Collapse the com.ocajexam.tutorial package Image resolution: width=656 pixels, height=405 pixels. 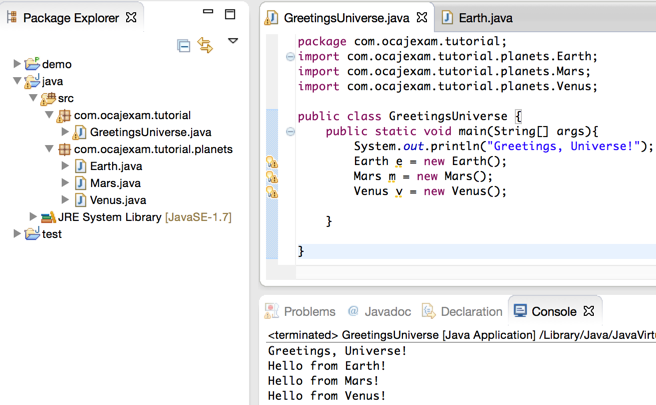pos(49,114)
